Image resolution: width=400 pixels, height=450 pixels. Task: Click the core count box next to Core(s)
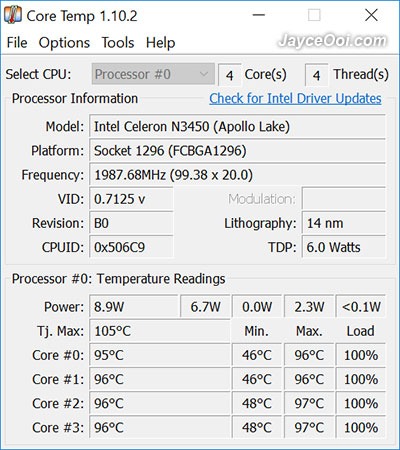(x=229, y=75)
